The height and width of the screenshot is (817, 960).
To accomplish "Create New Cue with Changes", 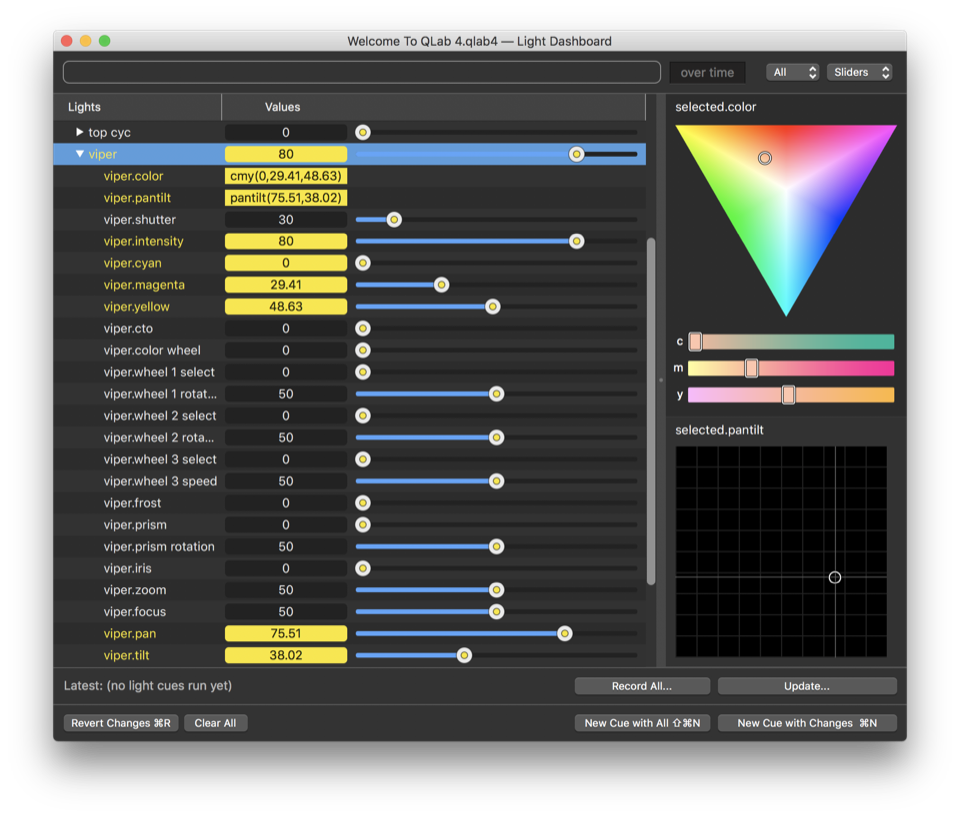I will point(807,723).
